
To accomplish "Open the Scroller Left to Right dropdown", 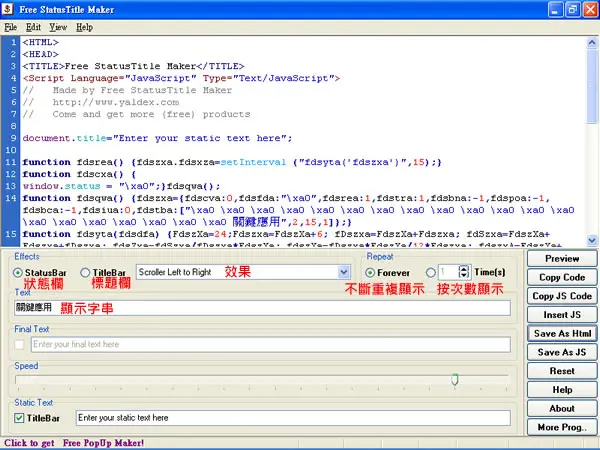I will [344, 272].
